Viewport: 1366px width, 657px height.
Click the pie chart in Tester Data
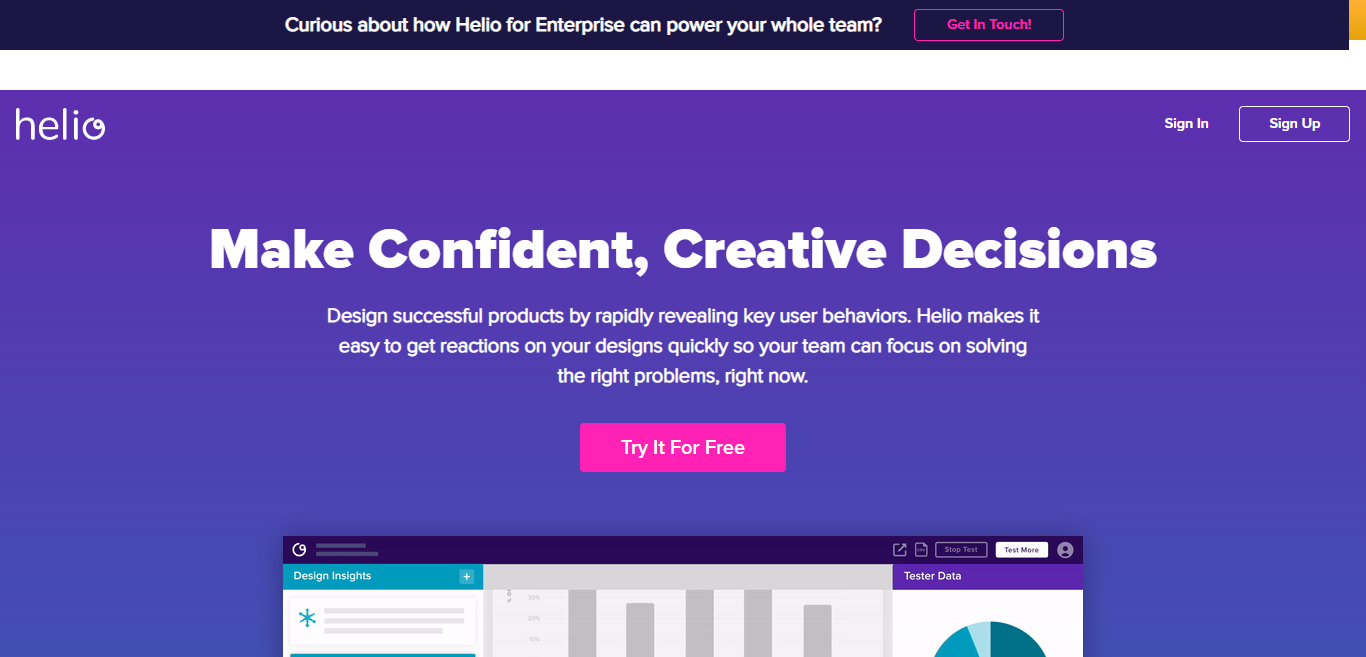tap(990, 640)
